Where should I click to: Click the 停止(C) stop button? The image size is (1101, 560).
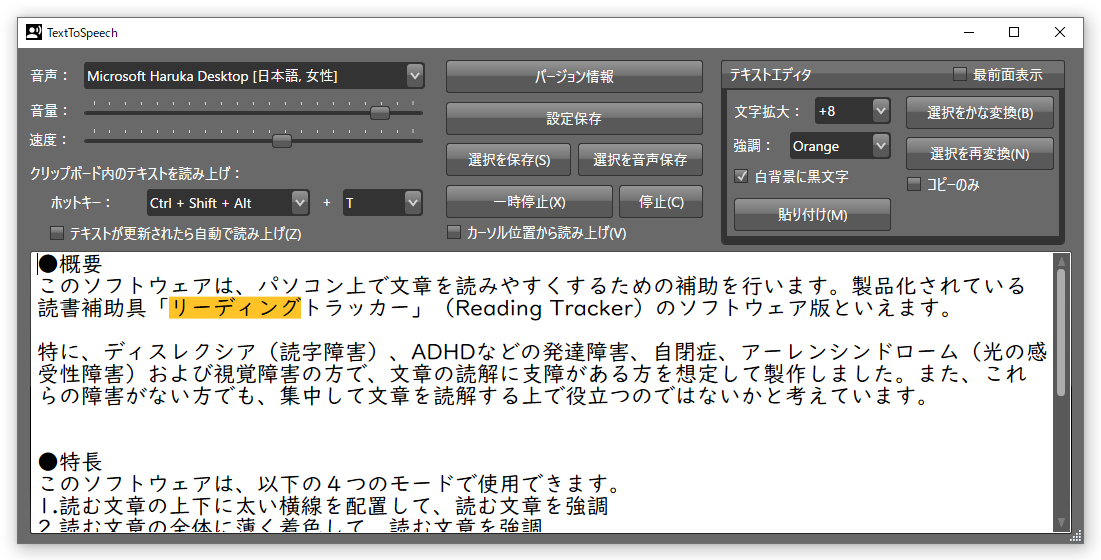[661, 202]
